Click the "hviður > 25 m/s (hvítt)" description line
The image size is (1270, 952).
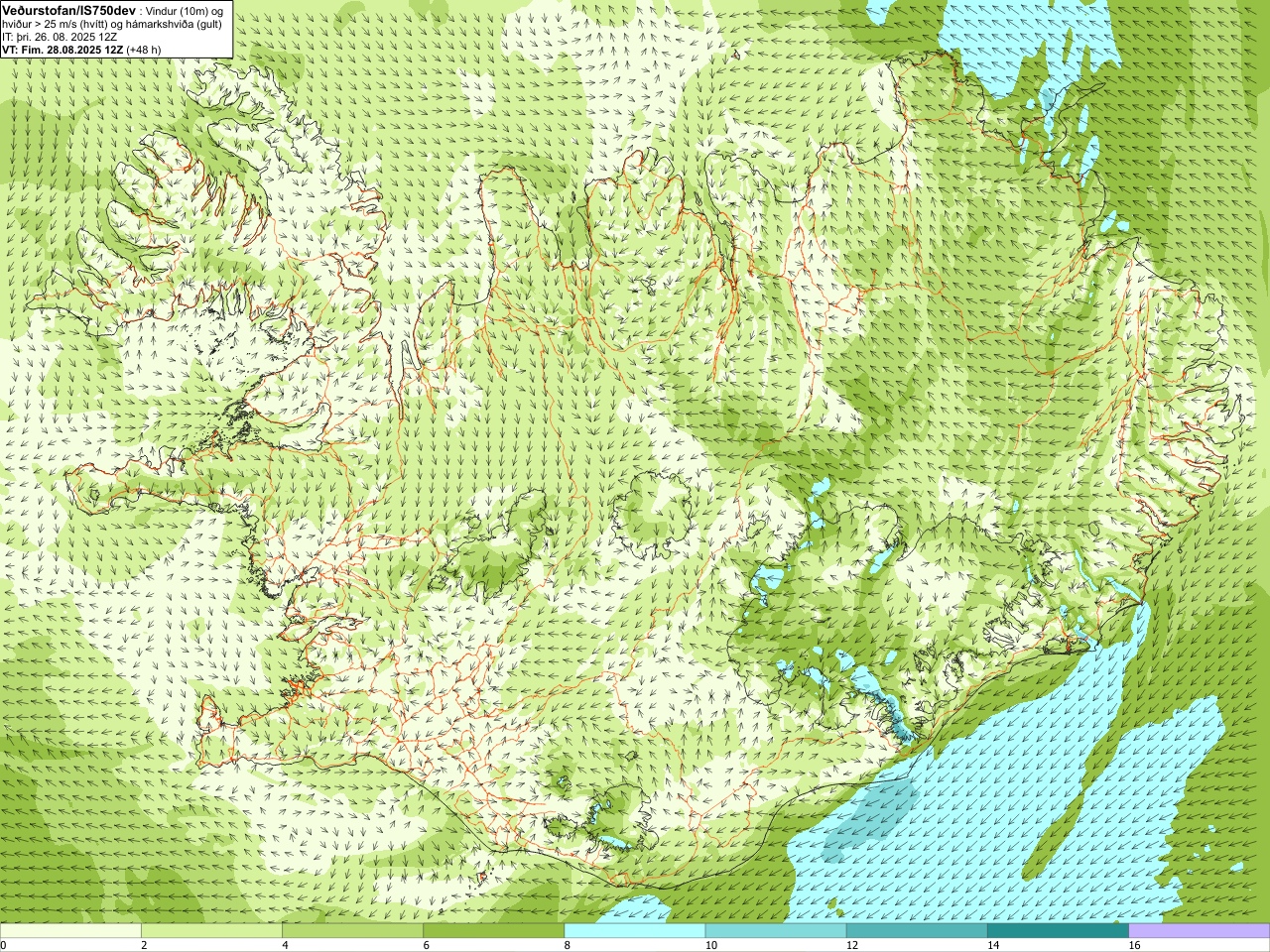point(112,23)
